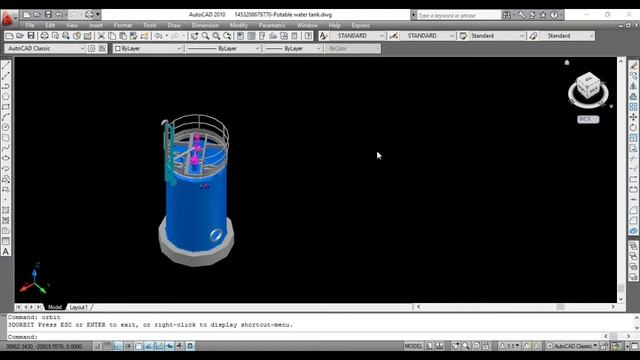Open the AutoCAD application menu button

click(8, 18)
